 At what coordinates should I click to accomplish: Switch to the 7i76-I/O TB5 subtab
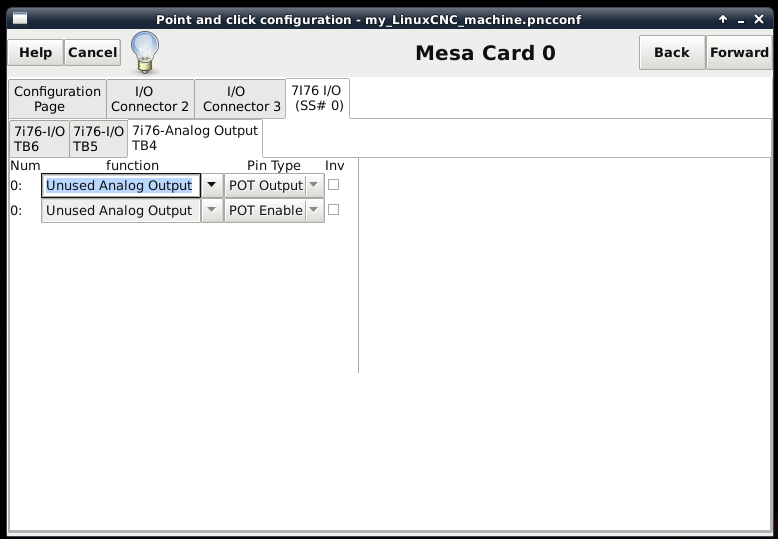coord(98,138)
